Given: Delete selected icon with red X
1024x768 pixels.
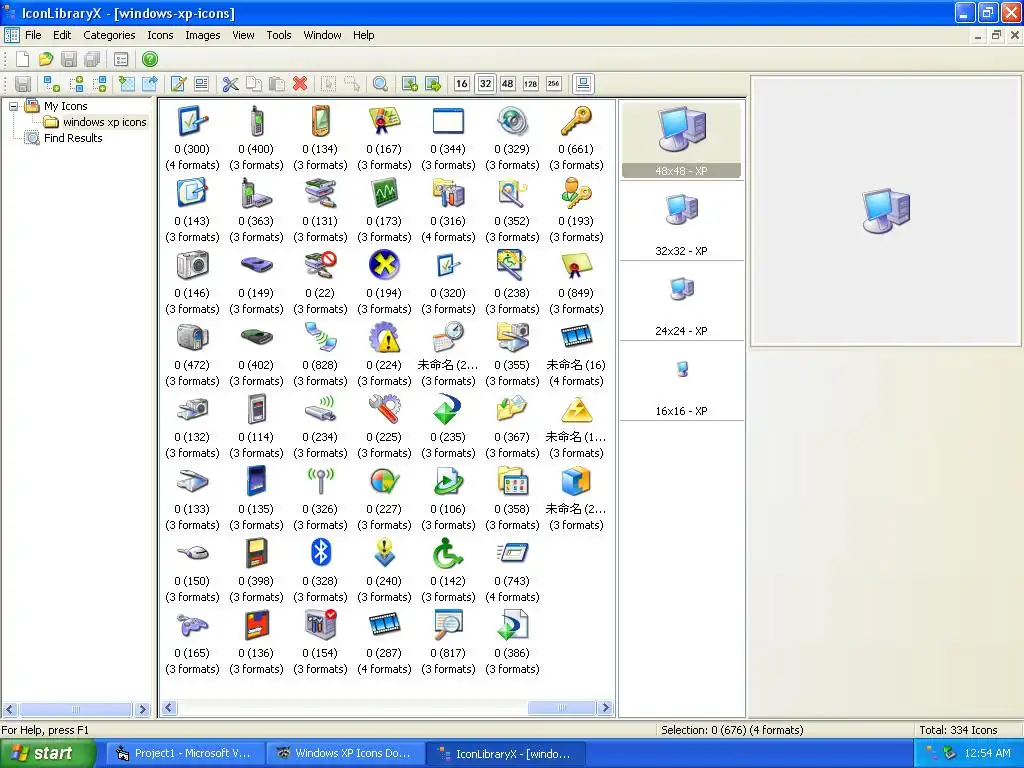Looking at the screenshot, I should 300,84.
